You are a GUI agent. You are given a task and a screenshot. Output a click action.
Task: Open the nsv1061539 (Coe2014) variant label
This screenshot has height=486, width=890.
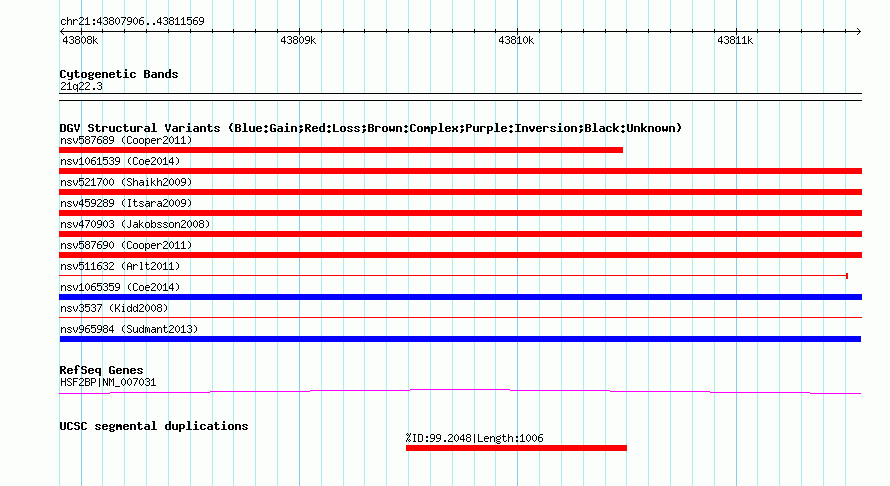coord(120,161)
